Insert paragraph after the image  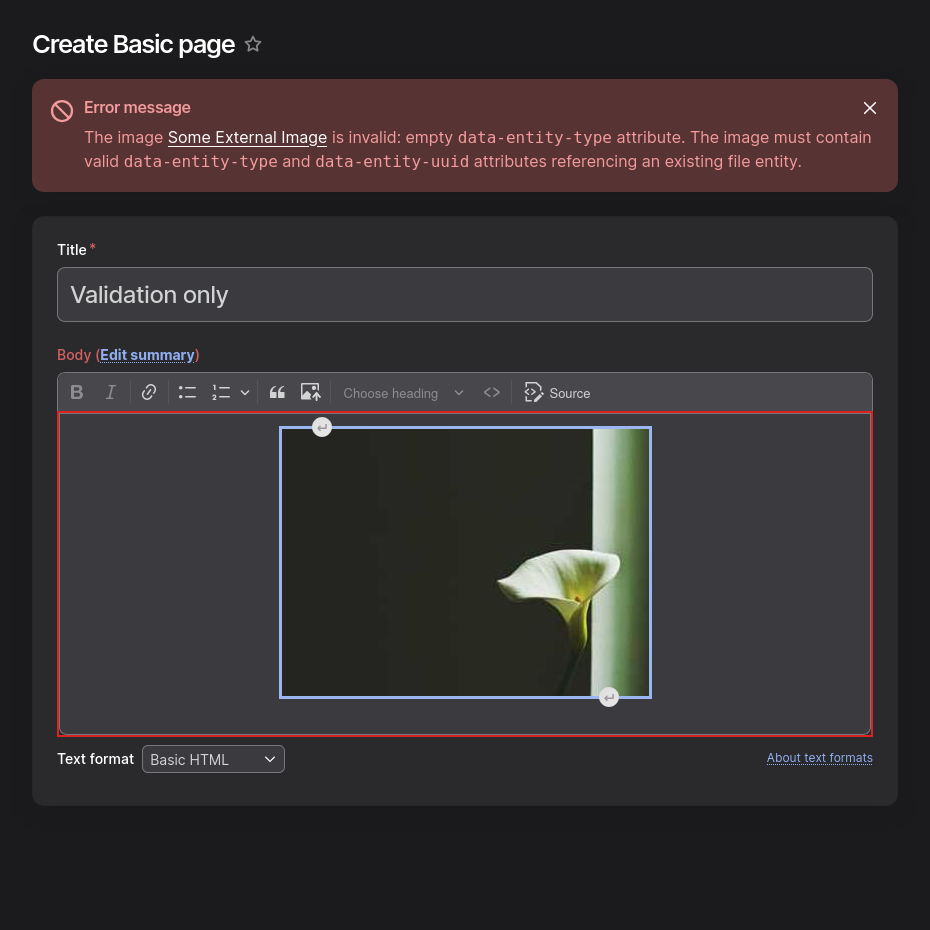pyautogui.click(x=609, y=698)
